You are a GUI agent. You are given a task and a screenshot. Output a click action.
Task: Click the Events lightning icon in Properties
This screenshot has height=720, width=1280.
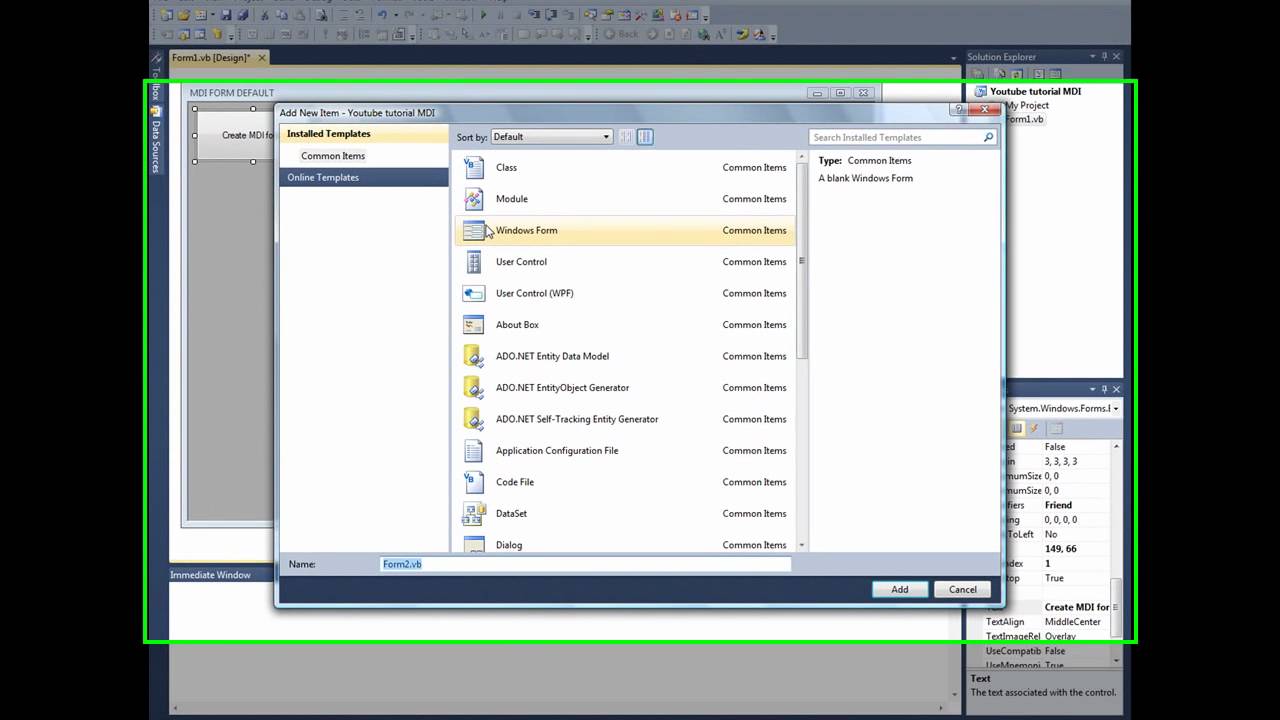tap(1034, 428)
